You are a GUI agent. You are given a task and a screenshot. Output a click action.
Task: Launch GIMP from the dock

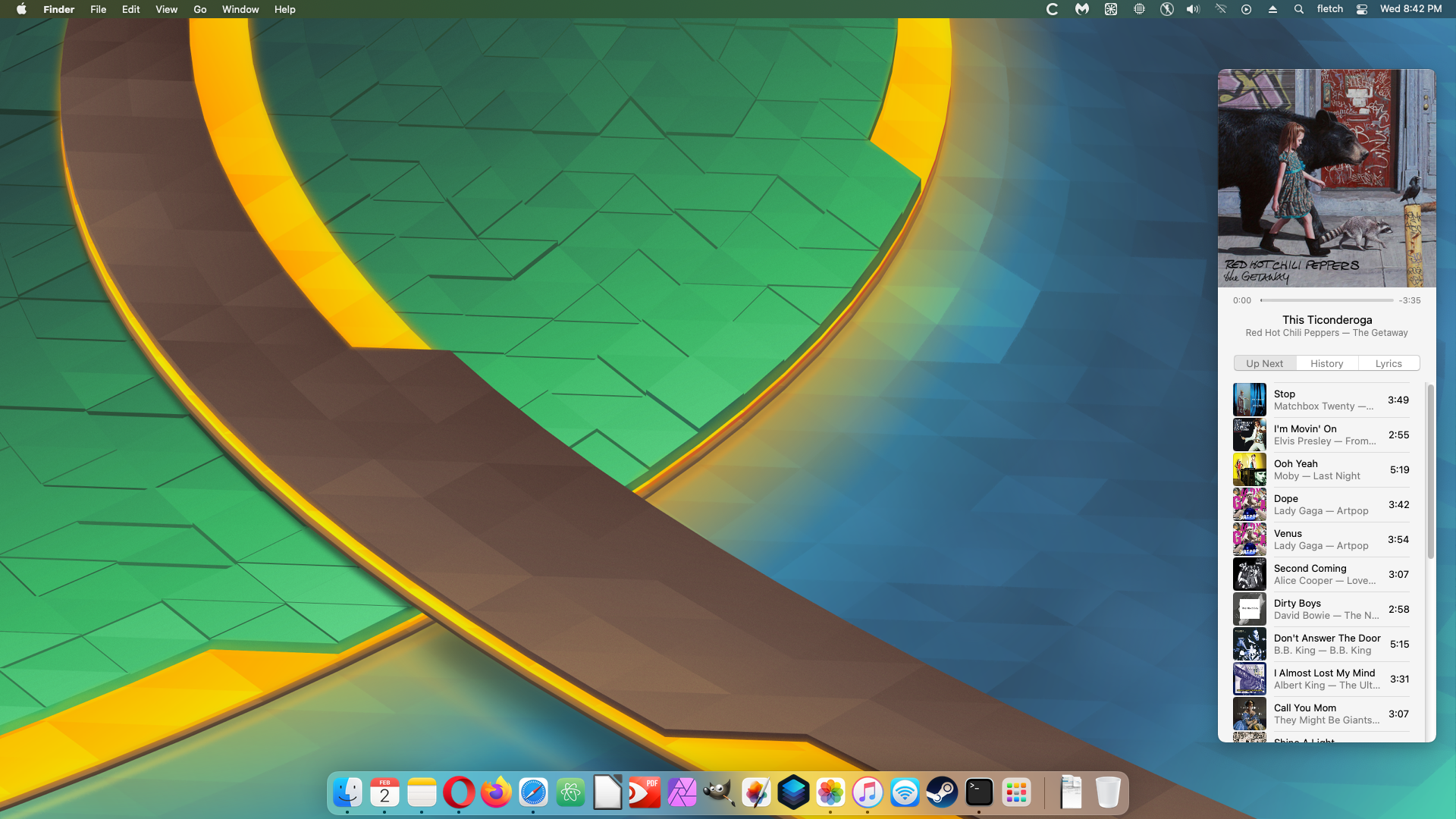(718, 793)
